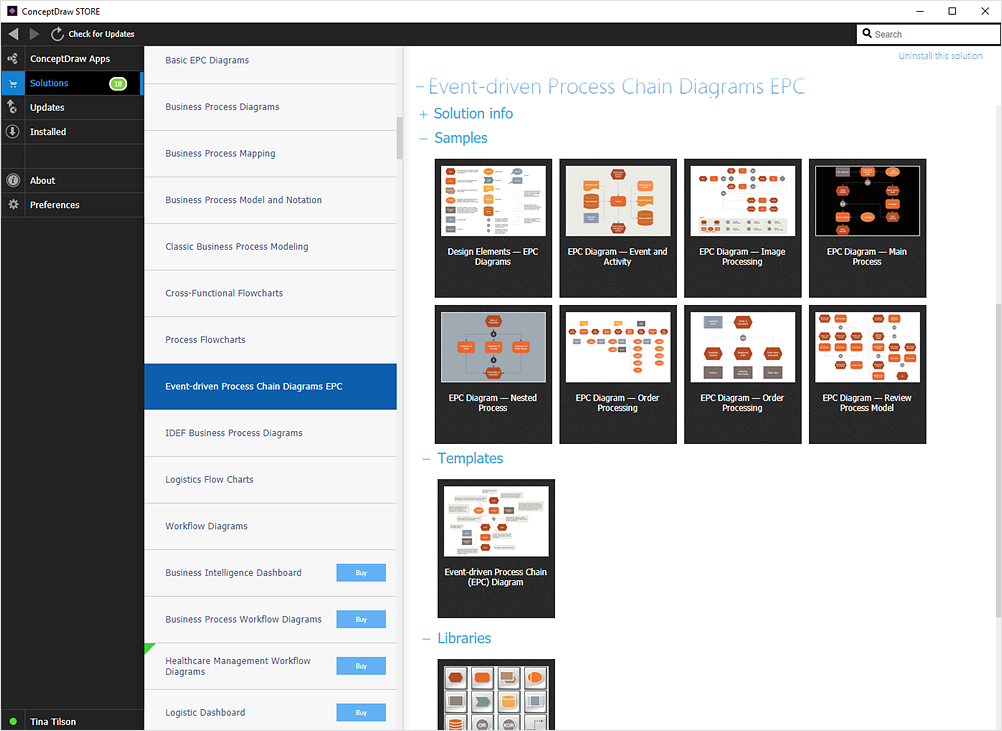Click the Tina Tilson user name
1002x731 pixels.
coord(53,721)
